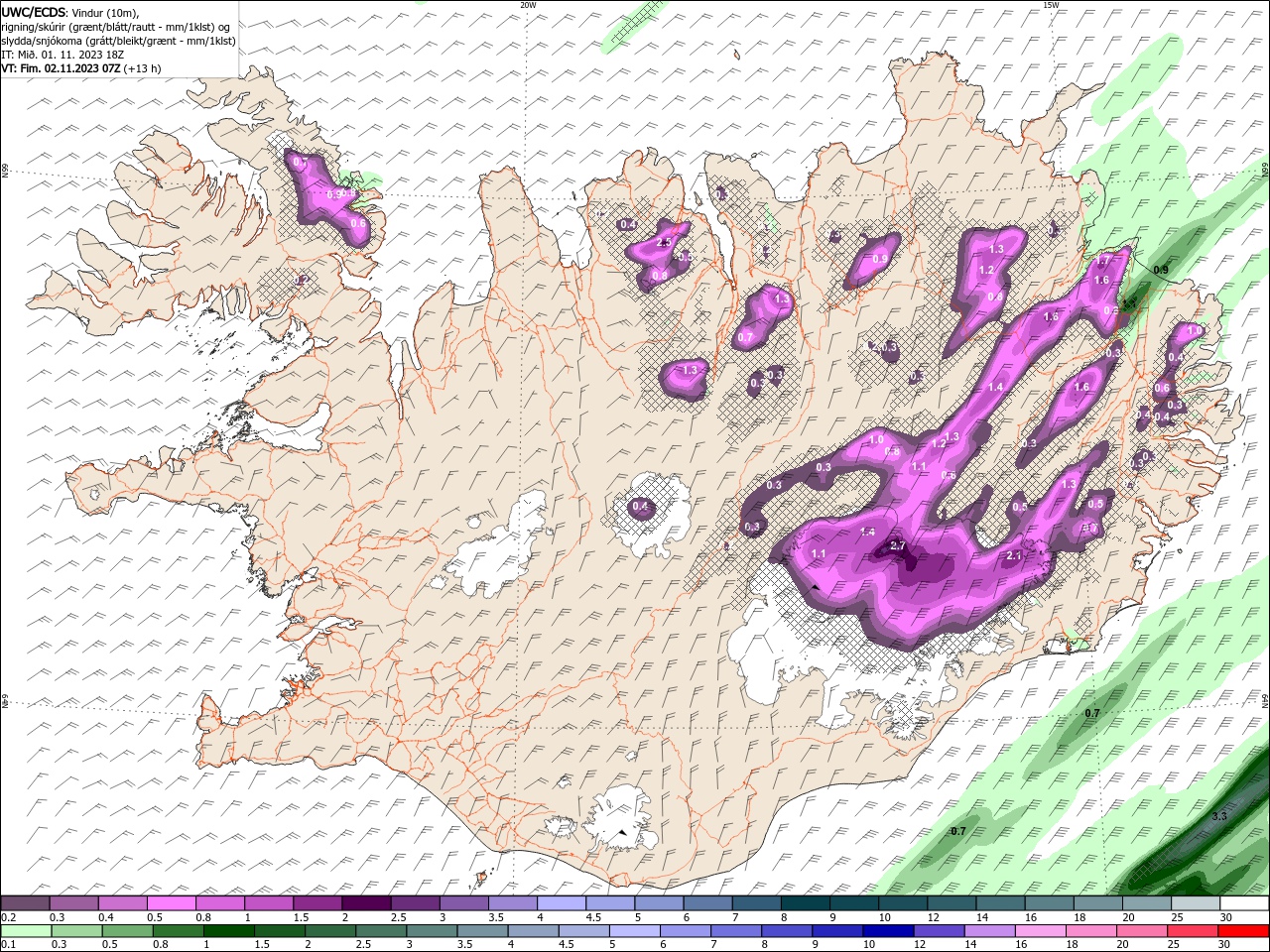Click the light-pink 0.5 swatch in upper legend
The width and height of the screenshot is (1270, 952).
(x=171, y=903)
